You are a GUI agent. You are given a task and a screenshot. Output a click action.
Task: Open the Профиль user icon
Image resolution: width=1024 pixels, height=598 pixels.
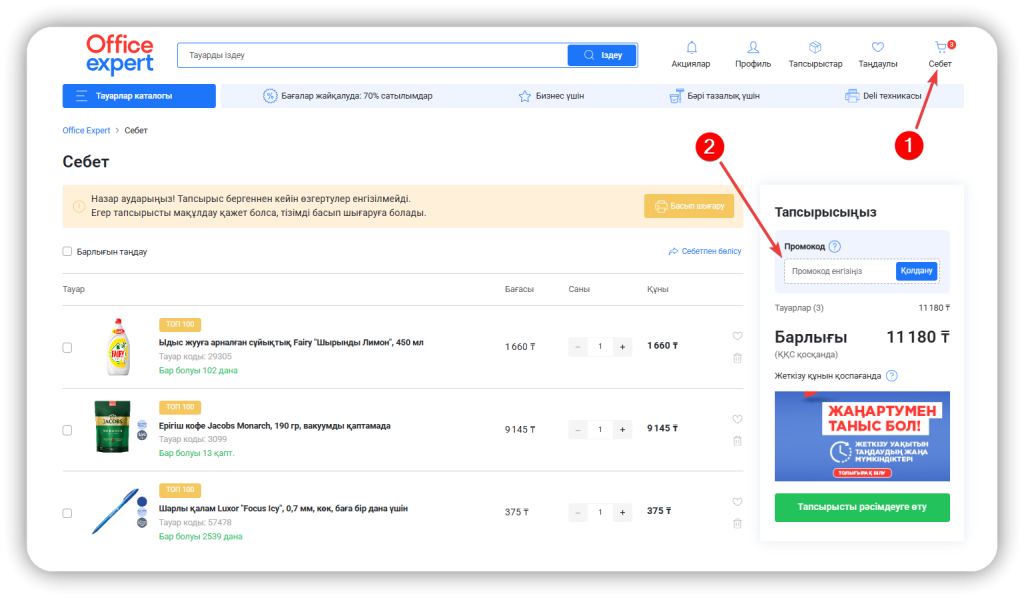753,48
